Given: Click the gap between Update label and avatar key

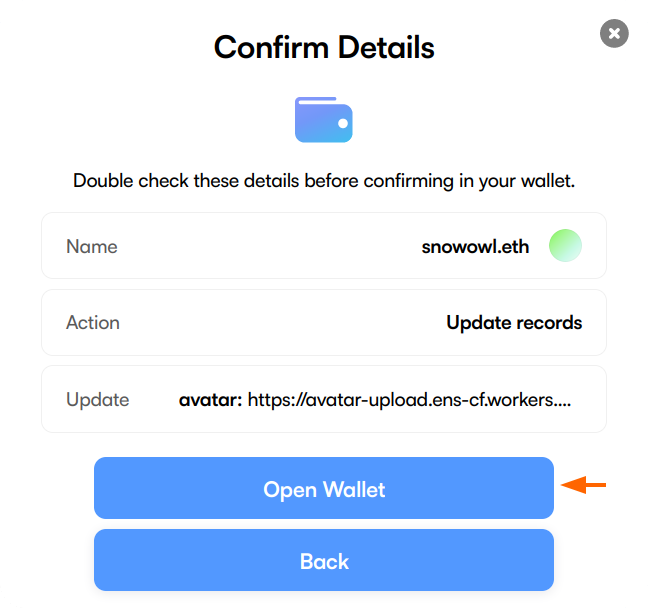Looking at the screenshot, I should [154, 400].
